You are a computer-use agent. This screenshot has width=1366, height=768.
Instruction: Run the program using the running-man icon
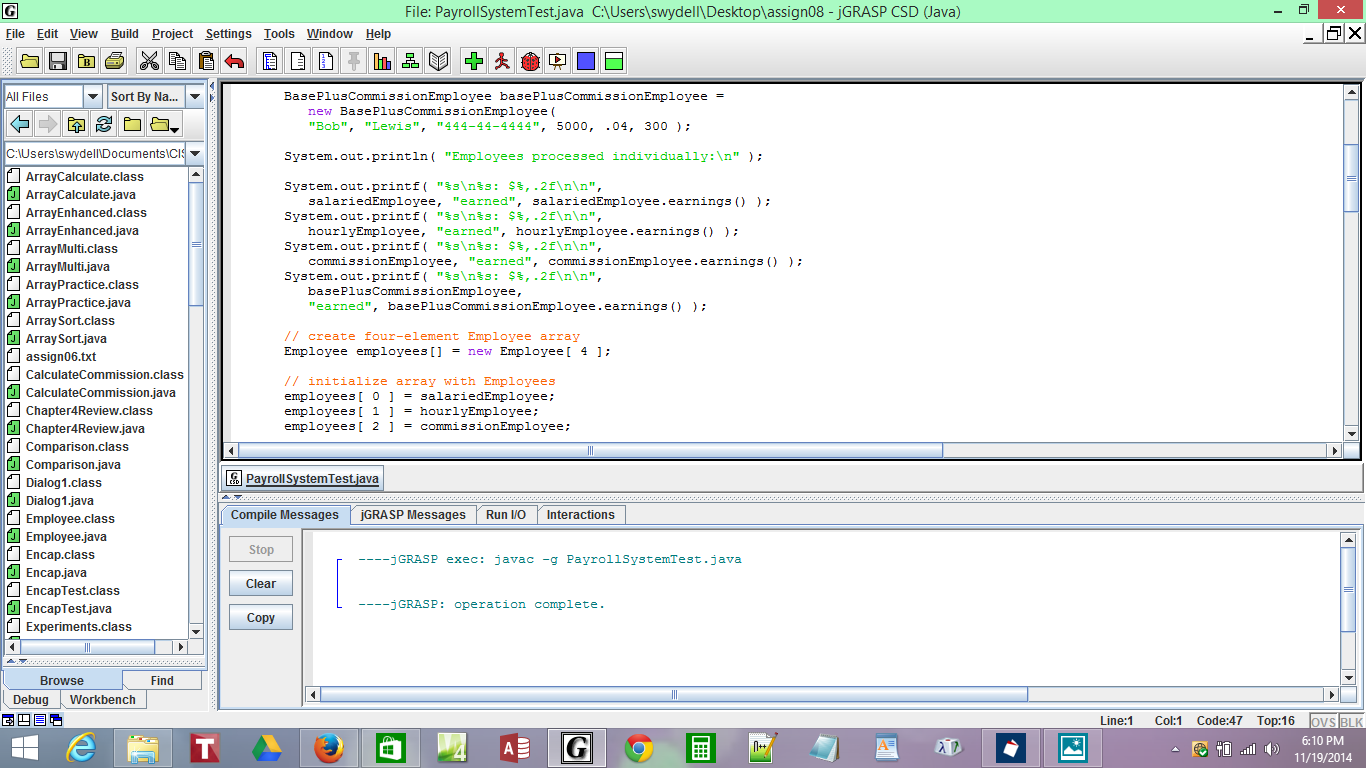click(x=502, y=60)
